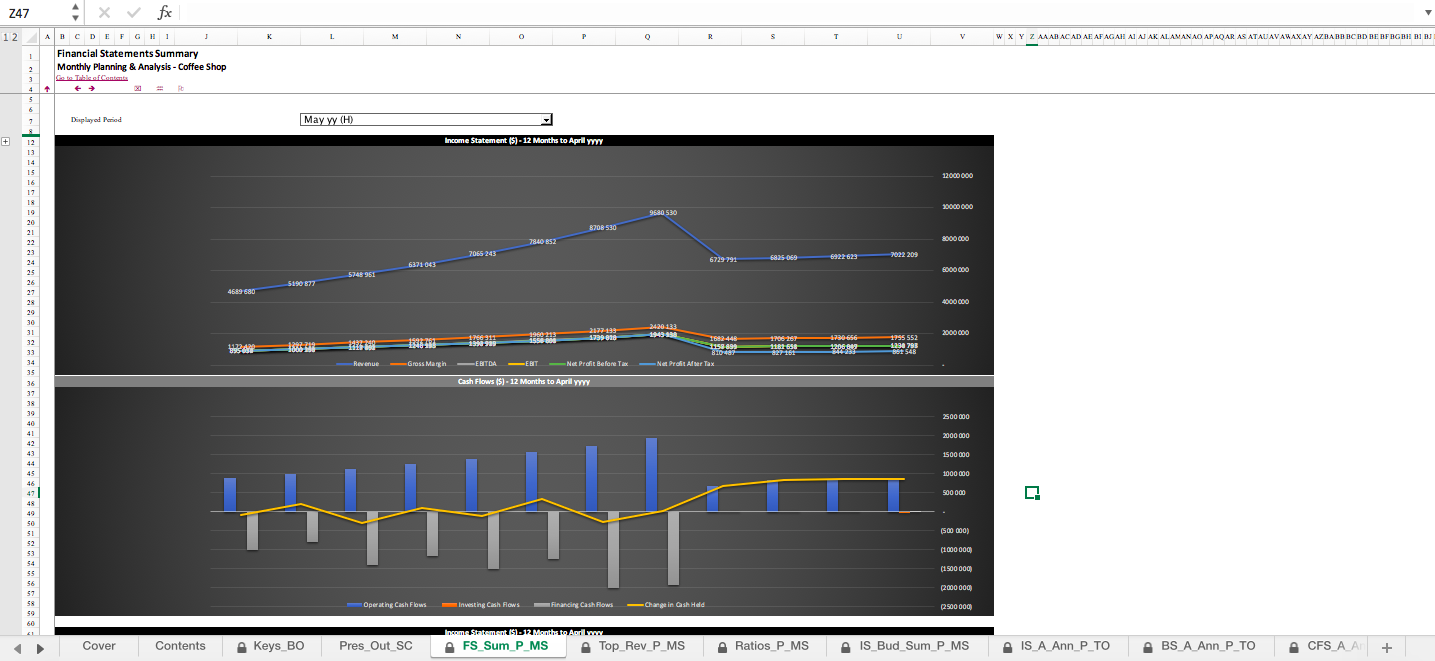Show outline level 1 rows

pyautogui.click(x=5, y=37)
